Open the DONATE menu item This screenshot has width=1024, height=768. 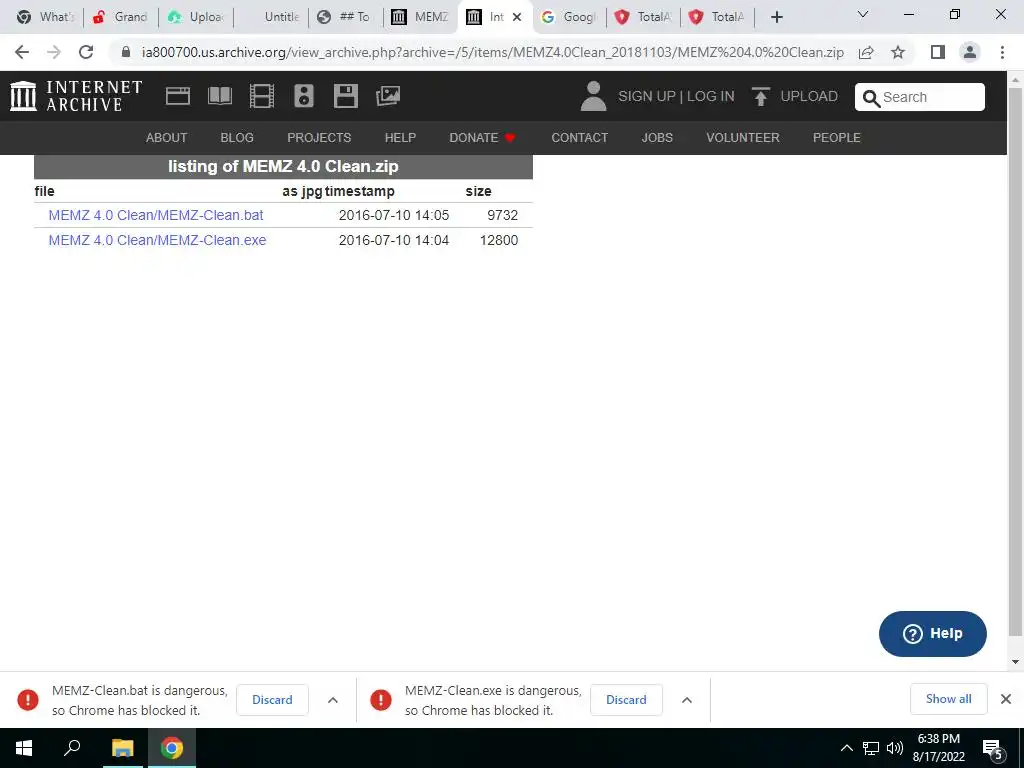[482, 138]
